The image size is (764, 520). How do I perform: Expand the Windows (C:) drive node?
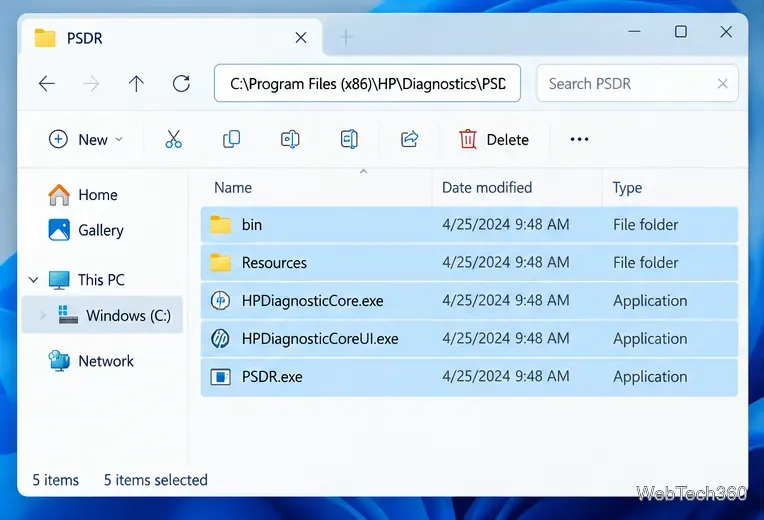[x=43, y=316]
